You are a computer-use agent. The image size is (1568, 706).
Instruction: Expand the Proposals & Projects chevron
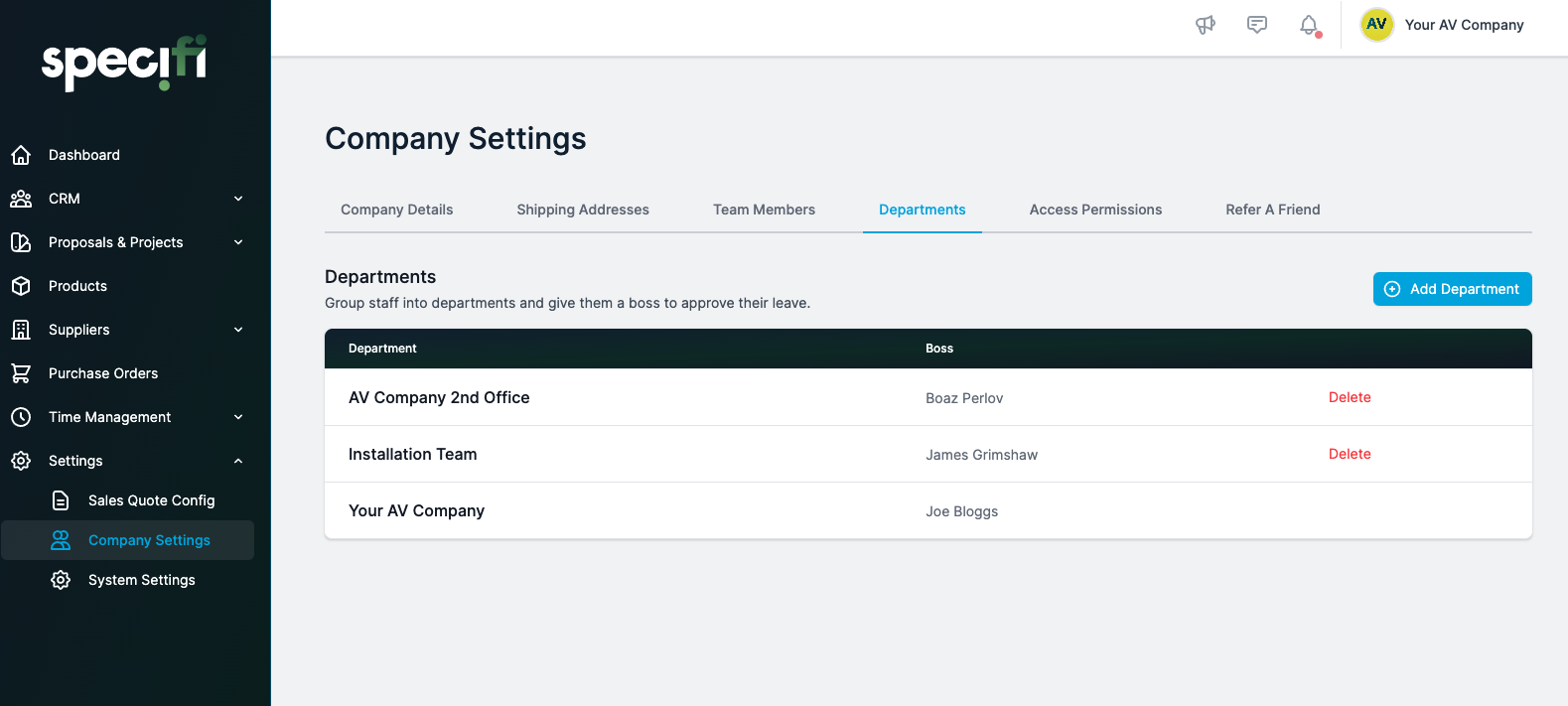coord(238,242)
